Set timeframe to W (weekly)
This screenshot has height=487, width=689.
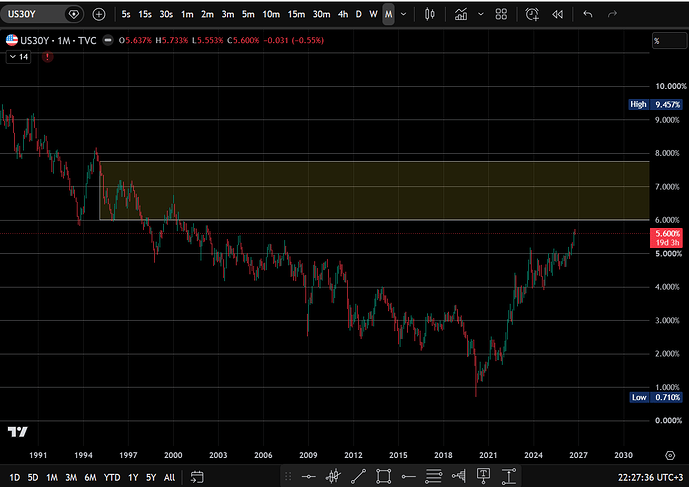[374, 15]
